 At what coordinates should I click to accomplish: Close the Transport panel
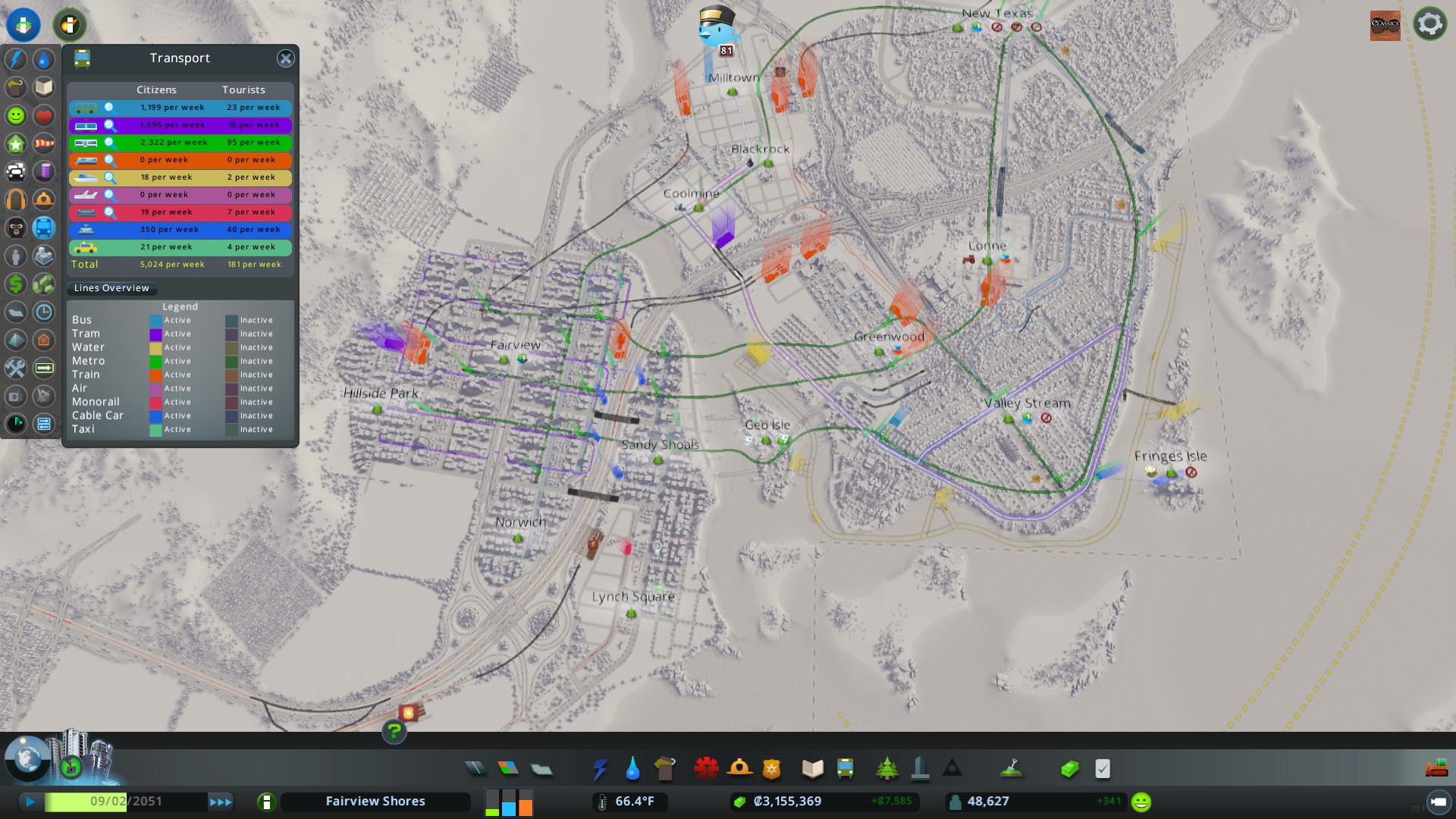pyautogui.click(x=285, y=58)
